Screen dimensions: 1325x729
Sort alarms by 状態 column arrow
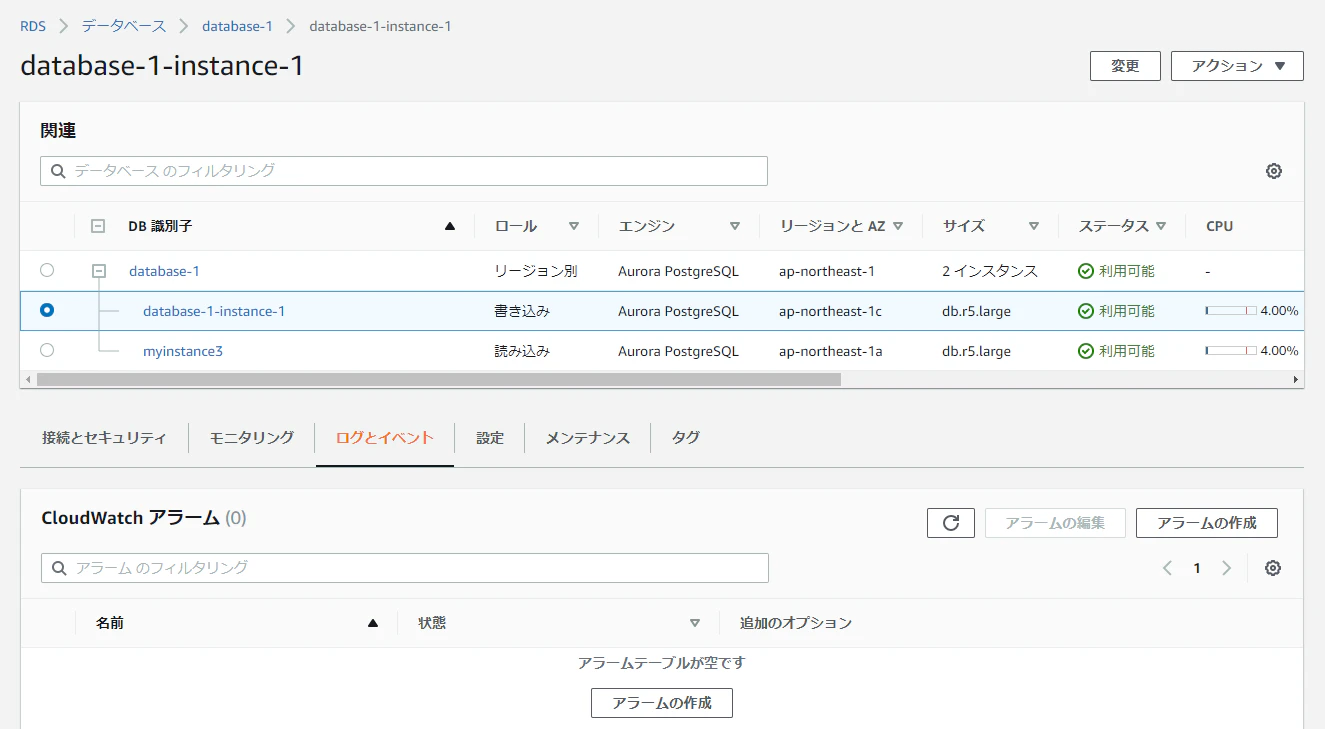(x=695, y=623)
